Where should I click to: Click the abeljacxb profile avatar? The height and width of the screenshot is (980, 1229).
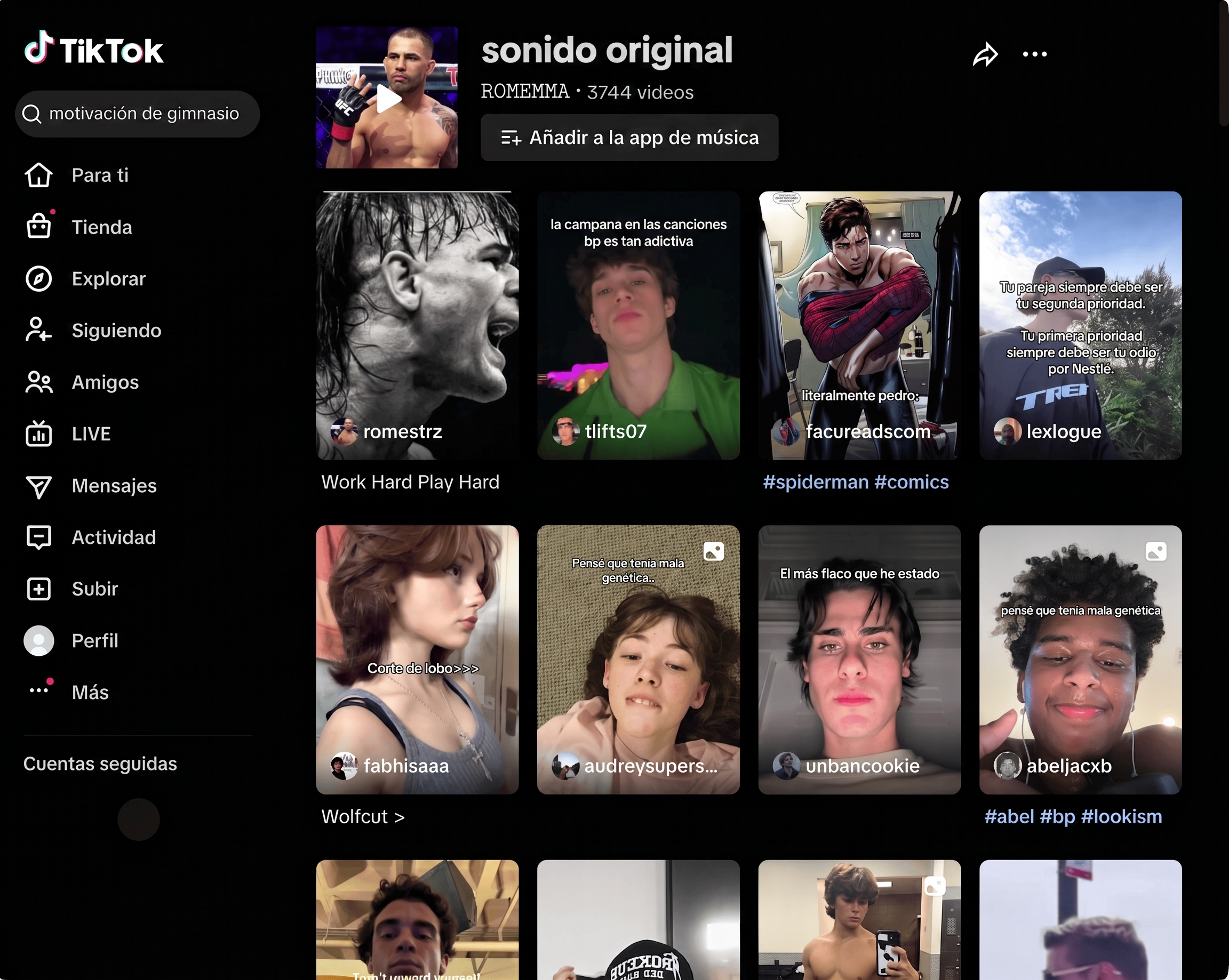1007,766
